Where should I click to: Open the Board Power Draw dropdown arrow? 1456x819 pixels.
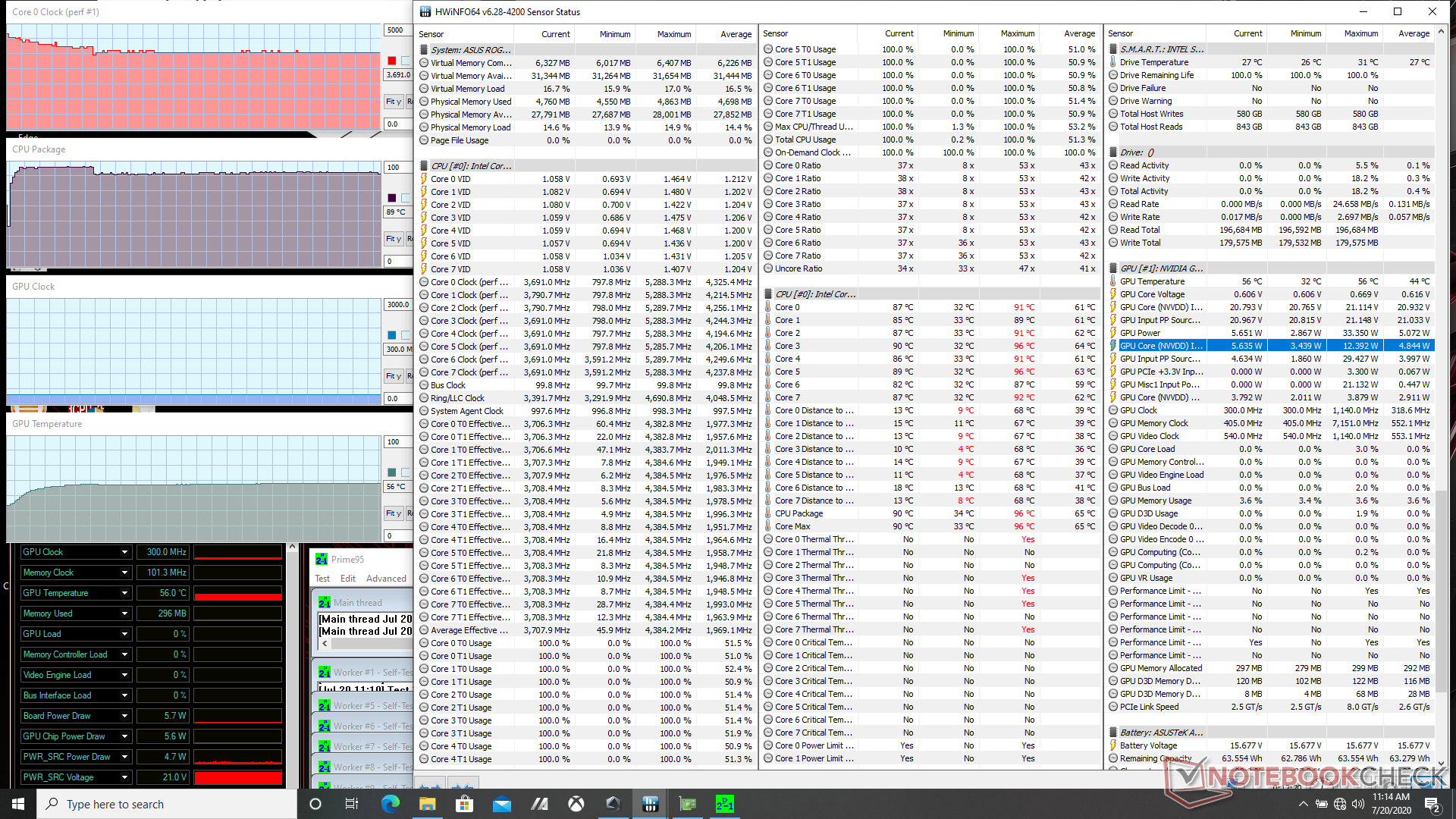pos(124,716)
